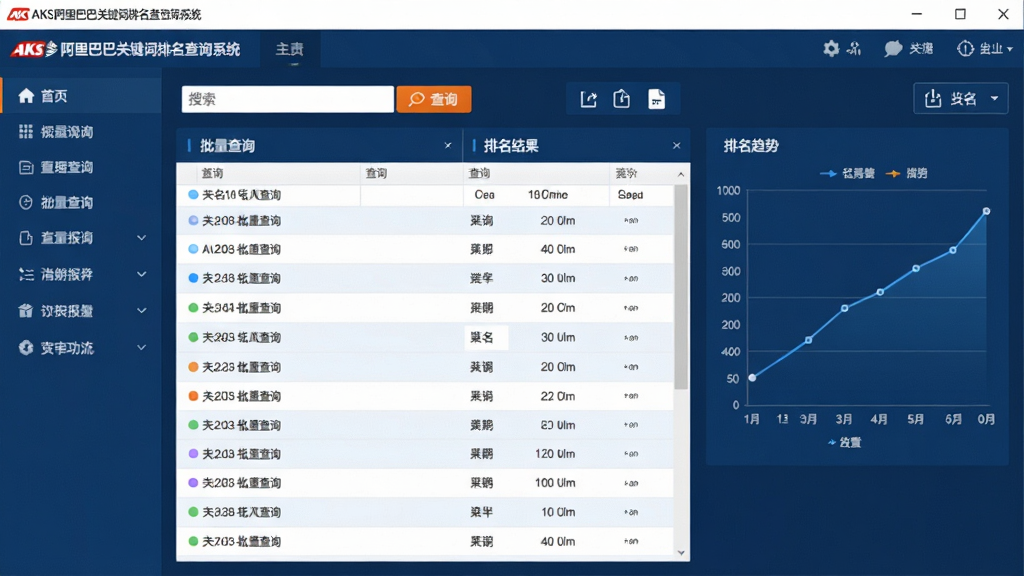
Task: Click the purple dot in the 120 row
Action: point(193,453)
